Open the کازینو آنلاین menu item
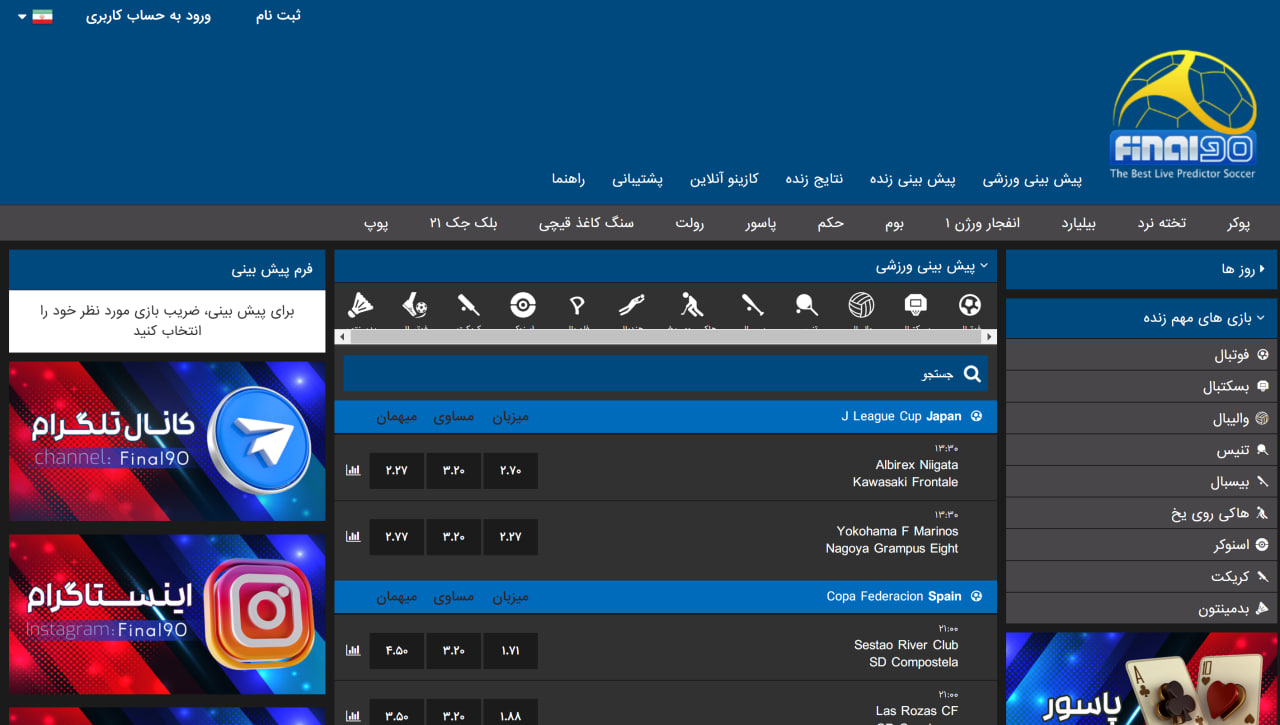 coord(724,179)
